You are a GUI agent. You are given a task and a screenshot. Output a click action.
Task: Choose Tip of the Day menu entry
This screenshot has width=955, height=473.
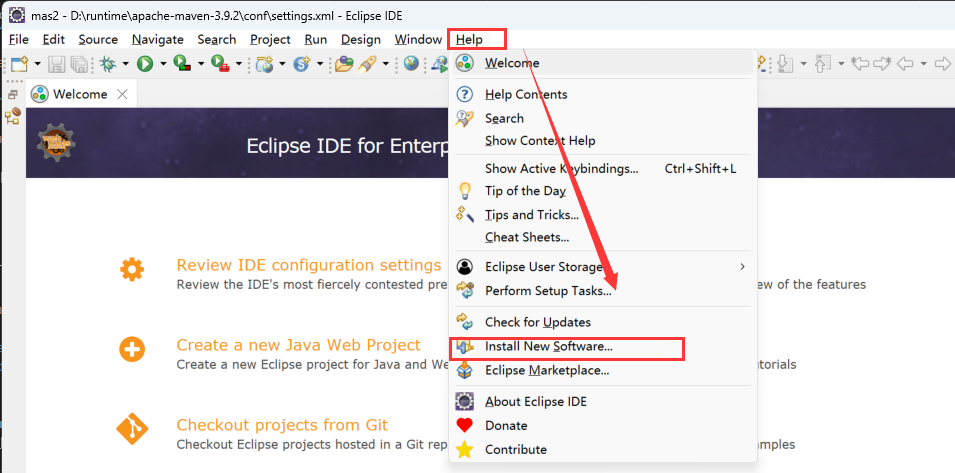[x=603, y=191]
